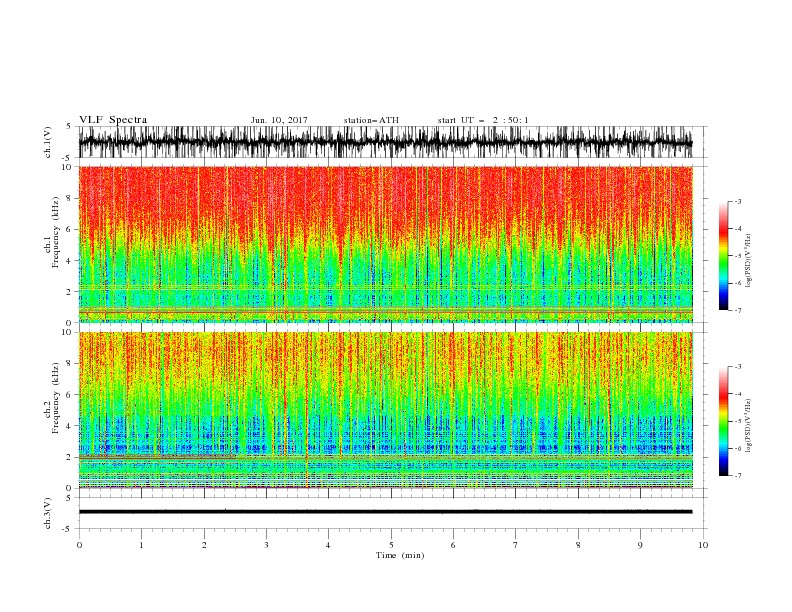792x612 pixels.
Task: Click time axis tick label "1"
Action: click(x=141, y=545)
